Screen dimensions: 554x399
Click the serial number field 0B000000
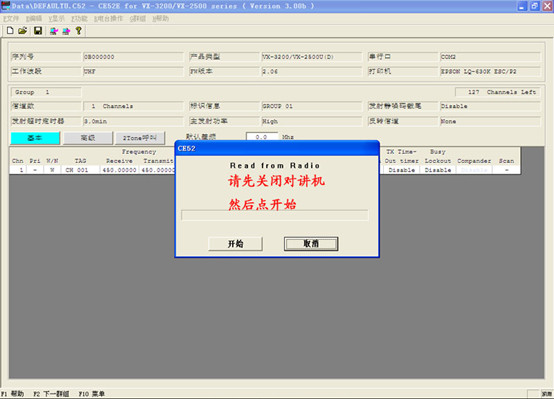click(133, 57)
